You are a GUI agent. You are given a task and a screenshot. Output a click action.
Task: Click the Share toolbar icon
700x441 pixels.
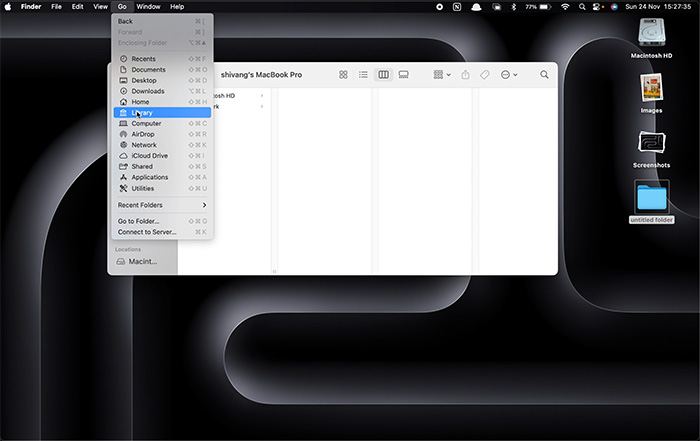pos(465,75)
